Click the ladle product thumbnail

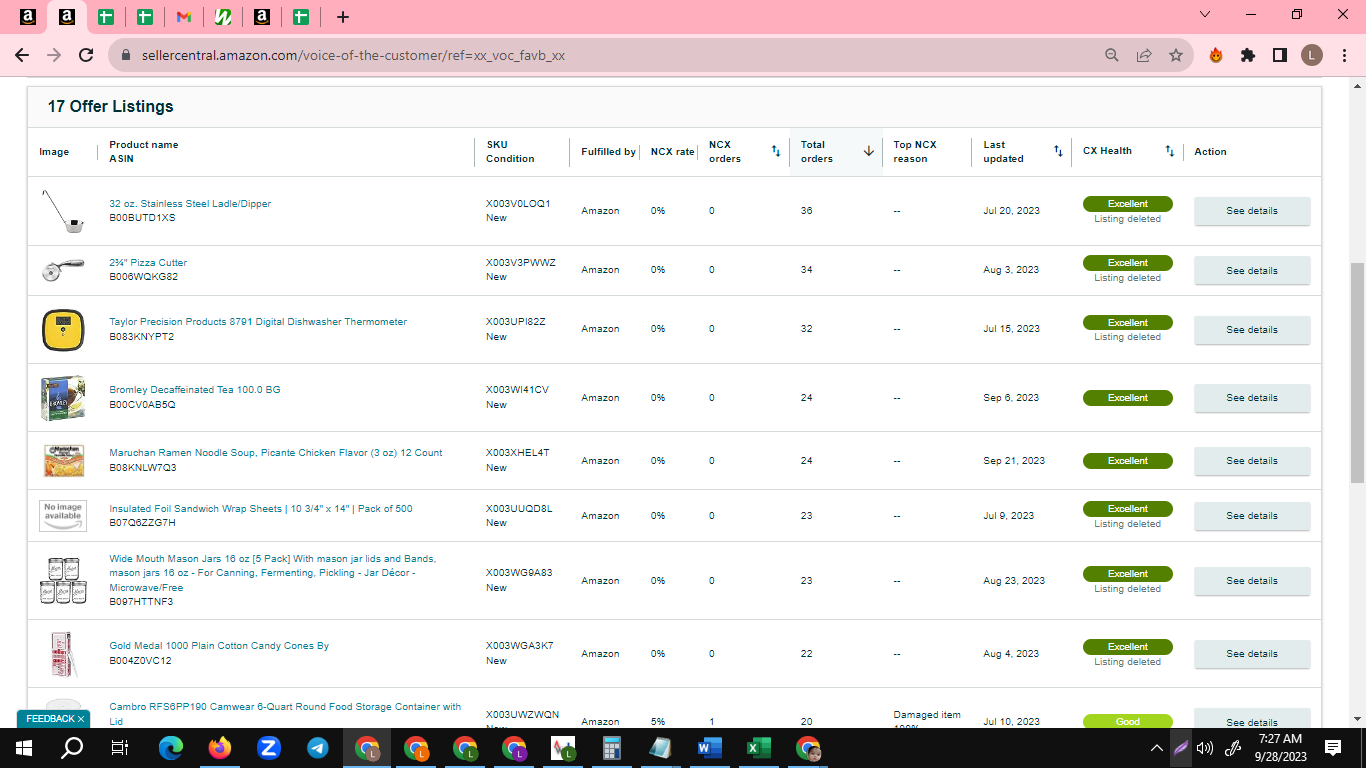click(x=62, y=211)
